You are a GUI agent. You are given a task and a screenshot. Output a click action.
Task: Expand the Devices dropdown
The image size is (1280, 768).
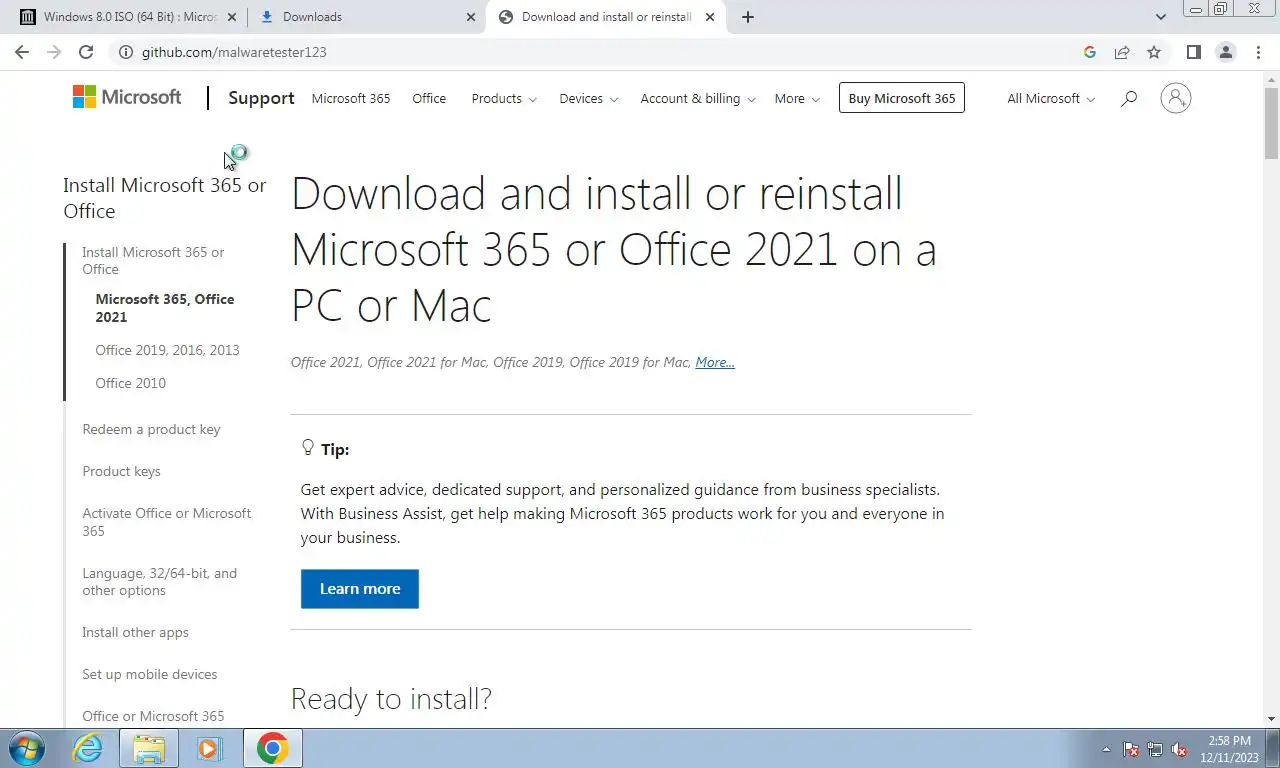(x=588, y=98)
